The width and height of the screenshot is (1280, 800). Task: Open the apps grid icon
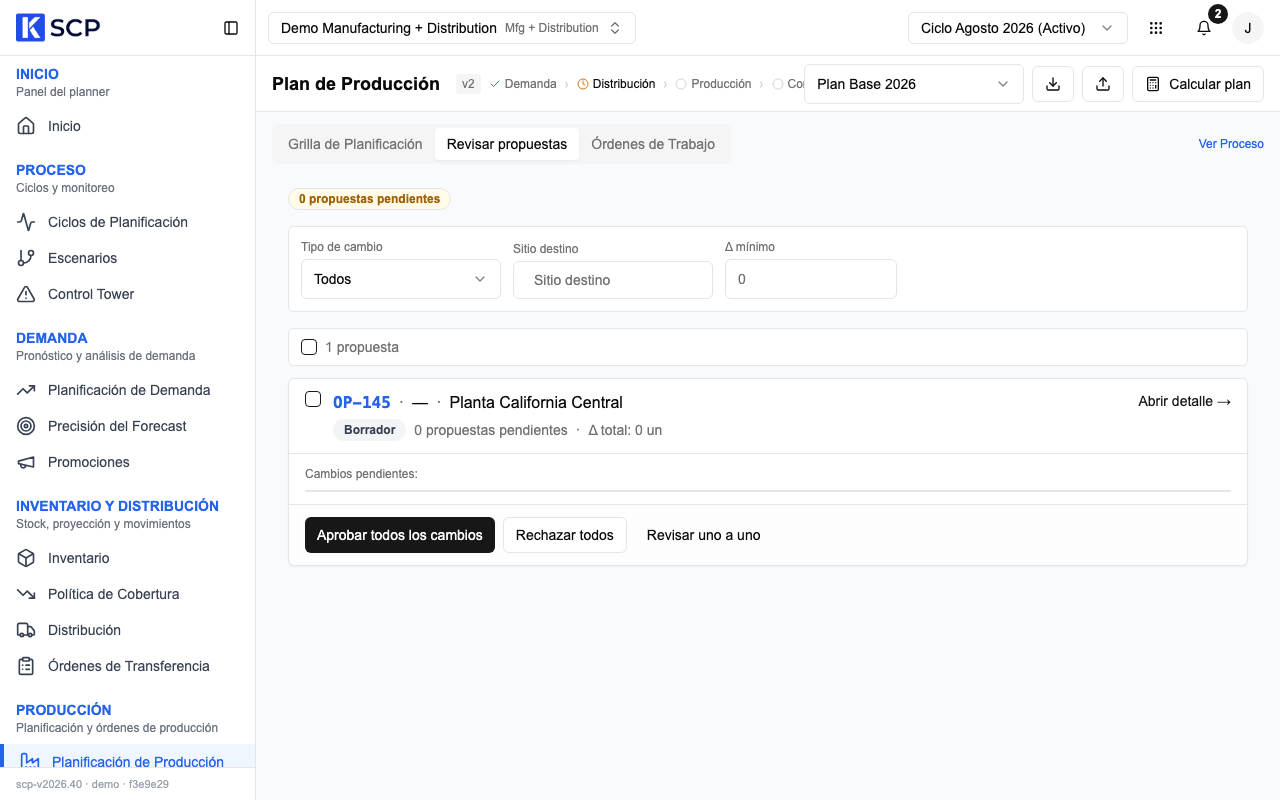(x=1156, y=28)
